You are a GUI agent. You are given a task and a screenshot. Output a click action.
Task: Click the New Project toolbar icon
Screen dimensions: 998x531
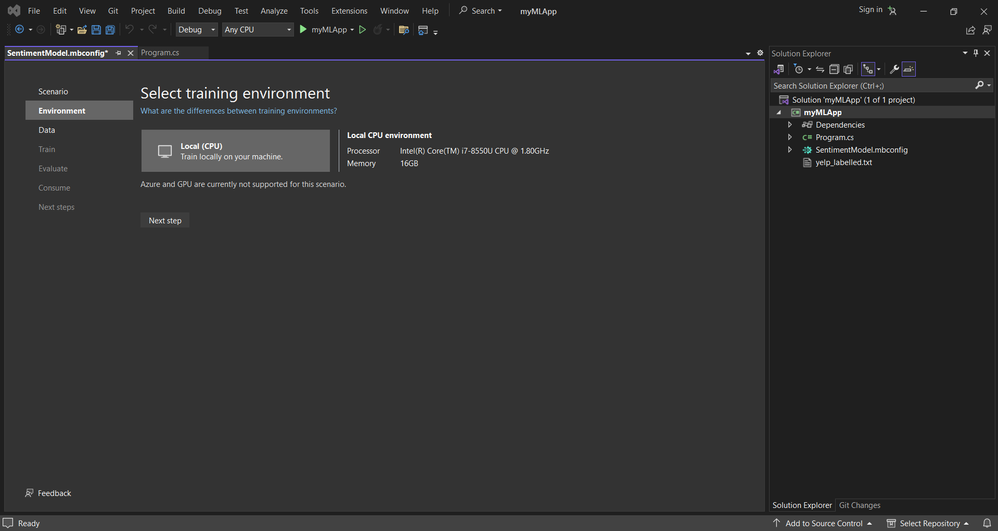point(60,30)
